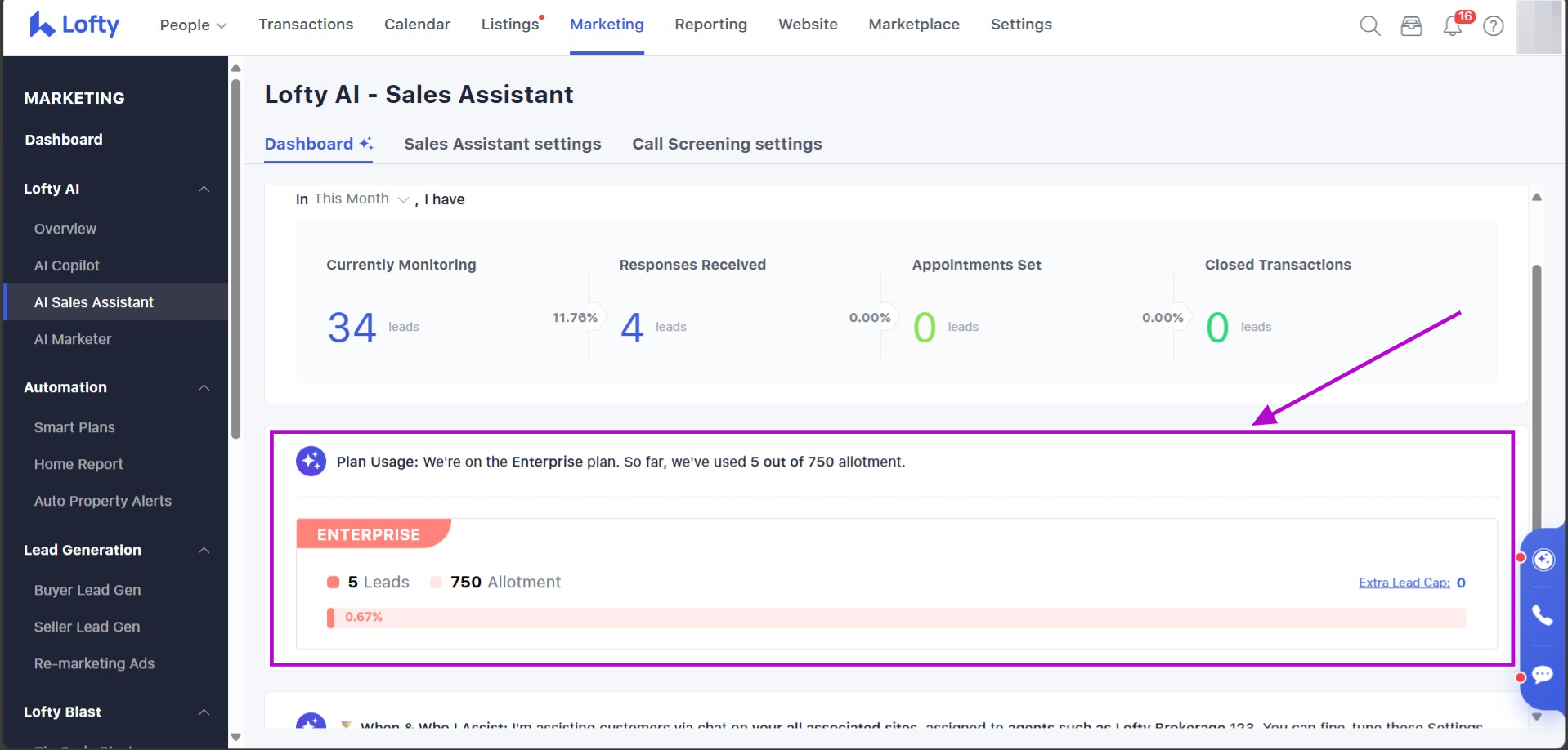The width and height of the screenshot is (1568, 750).
Task: Click the user avatar thumbnail
Action: (1539, 27)
